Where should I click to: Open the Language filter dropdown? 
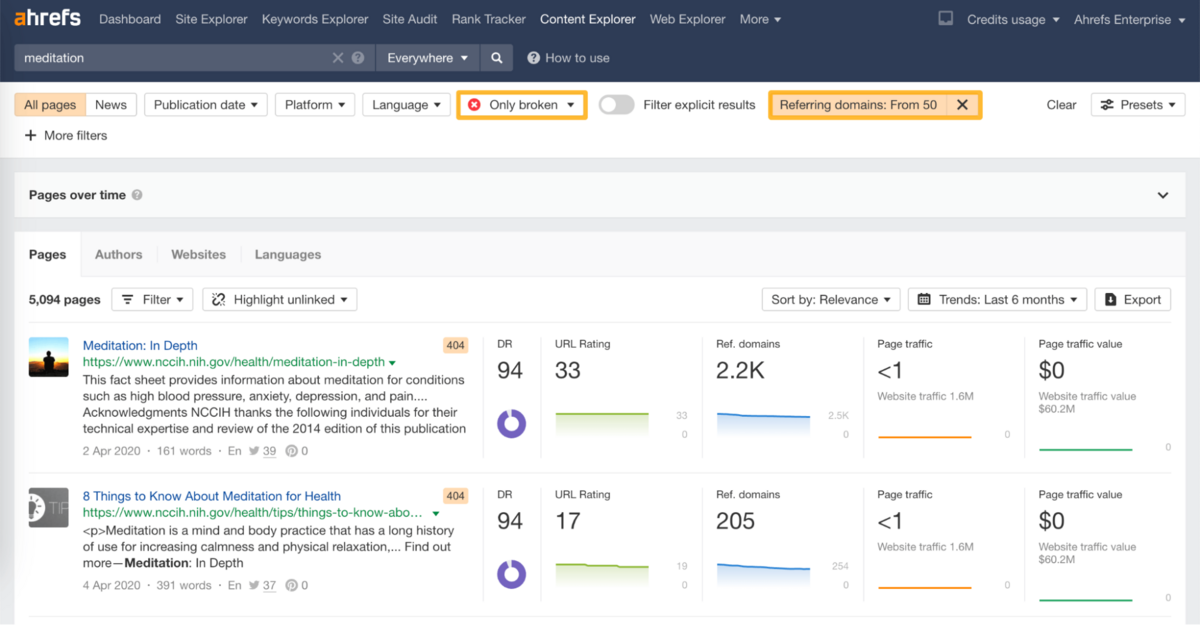click(x=406, y=105)
